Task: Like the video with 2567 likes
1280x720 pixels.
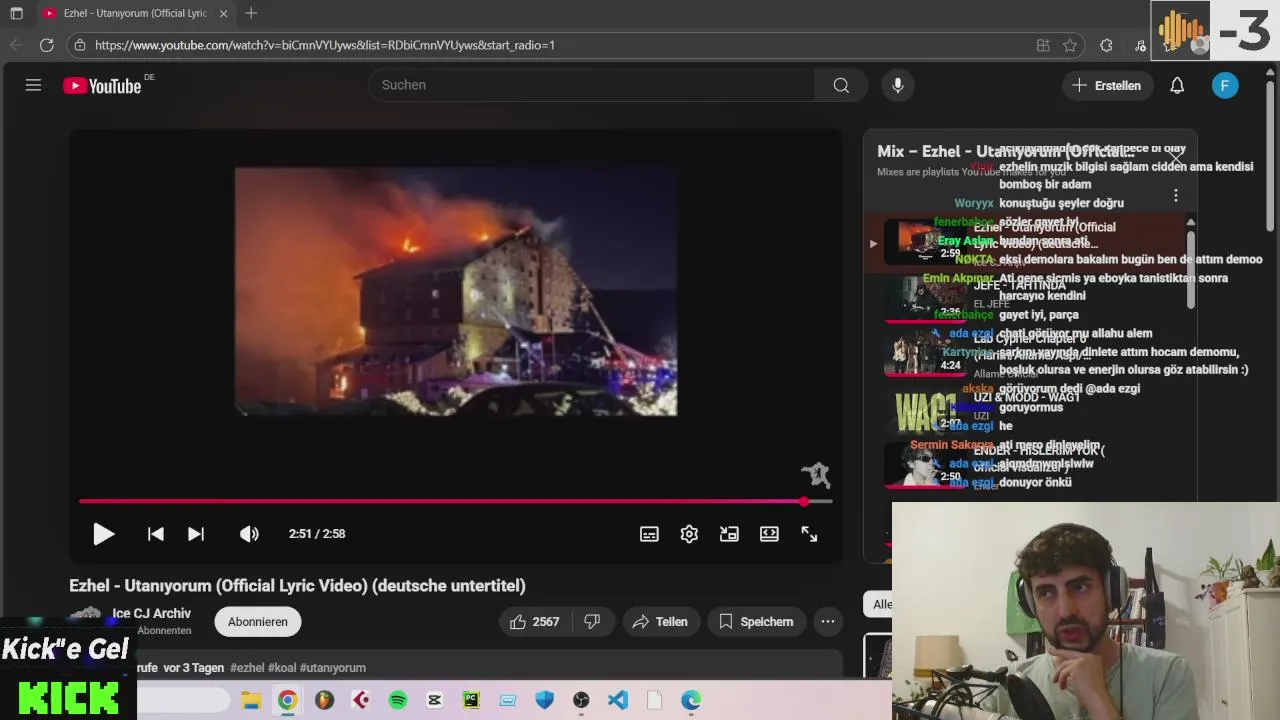Action: pyautogui.click(x=535, y=622)
